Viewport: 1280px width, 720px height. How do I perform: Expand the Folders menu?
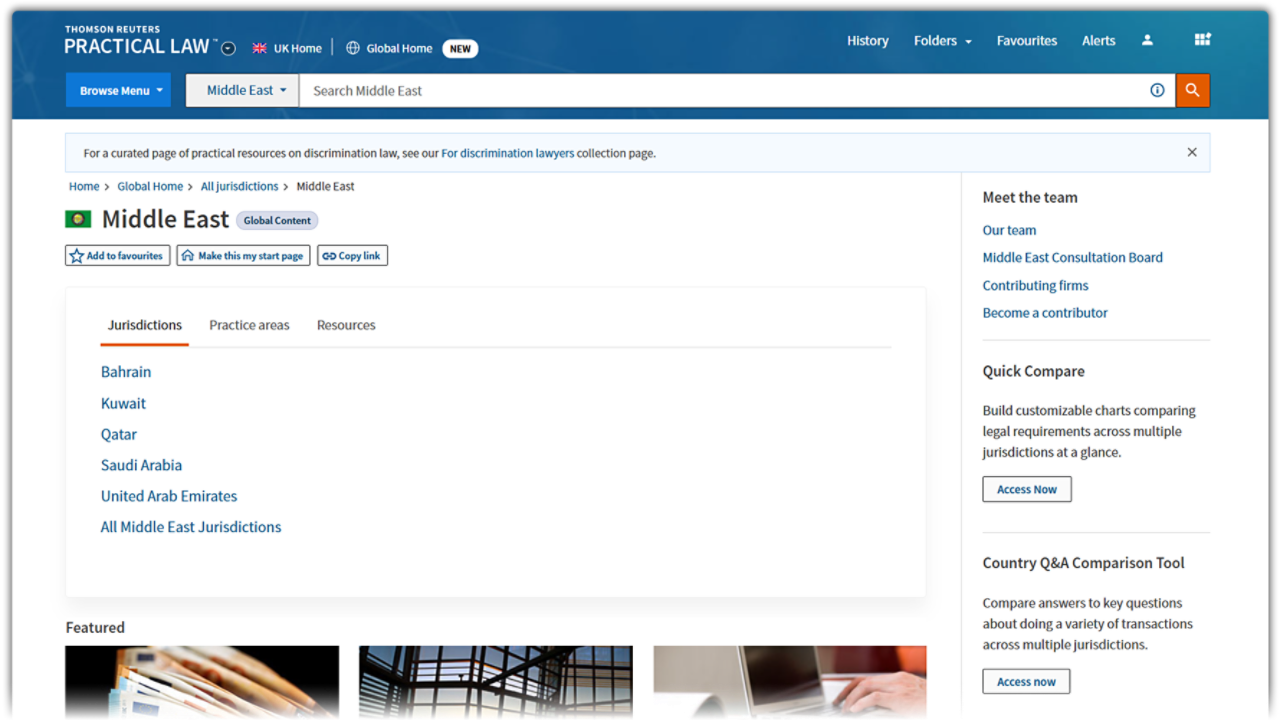pyautogui.click(x=942, y=41)
